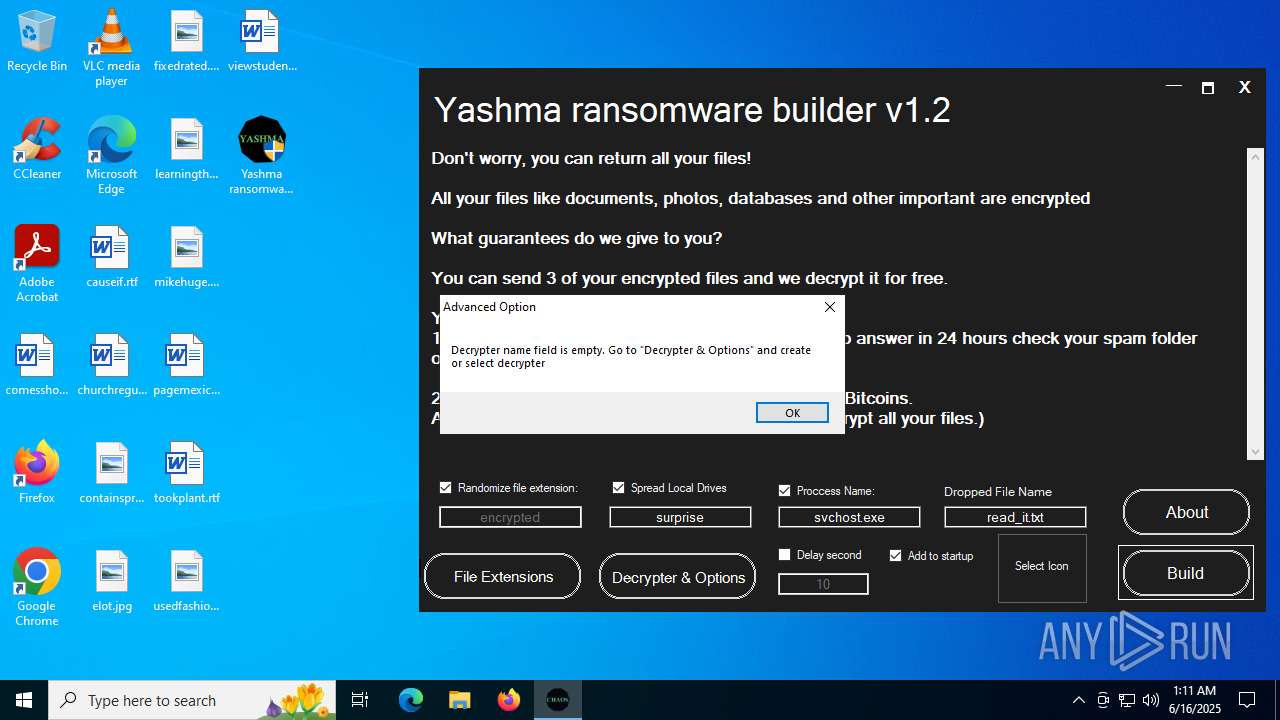
Task: Open Microsoft Edge desktop shortcut
Action: tap(111, 156)
